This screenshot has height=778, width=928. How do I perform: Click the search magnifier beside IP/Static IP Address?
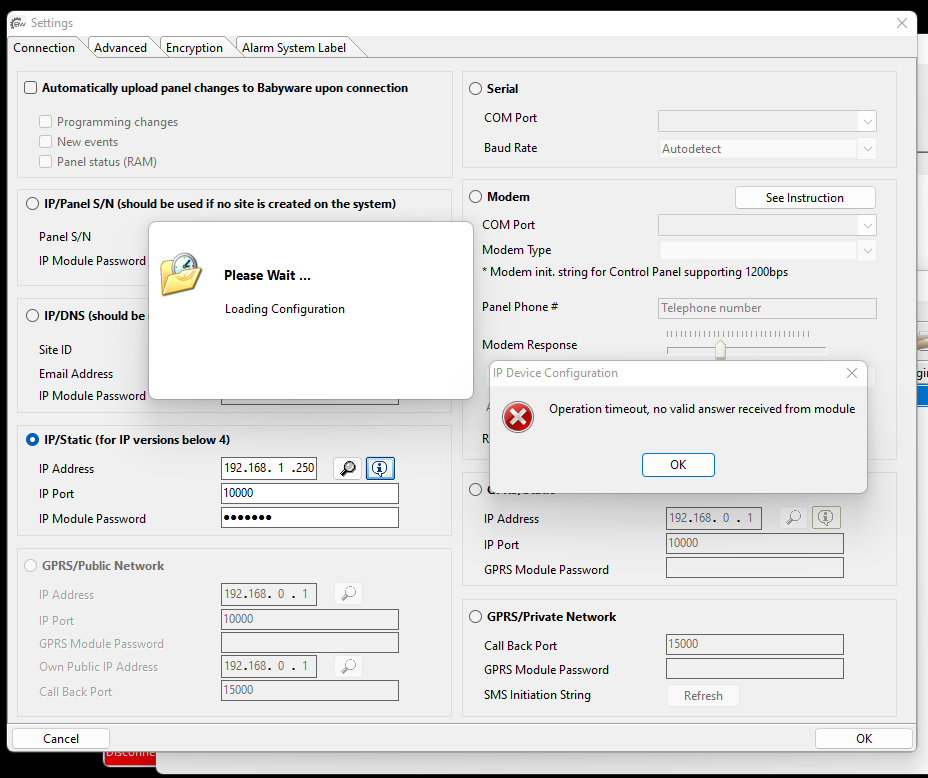point(347,468)
